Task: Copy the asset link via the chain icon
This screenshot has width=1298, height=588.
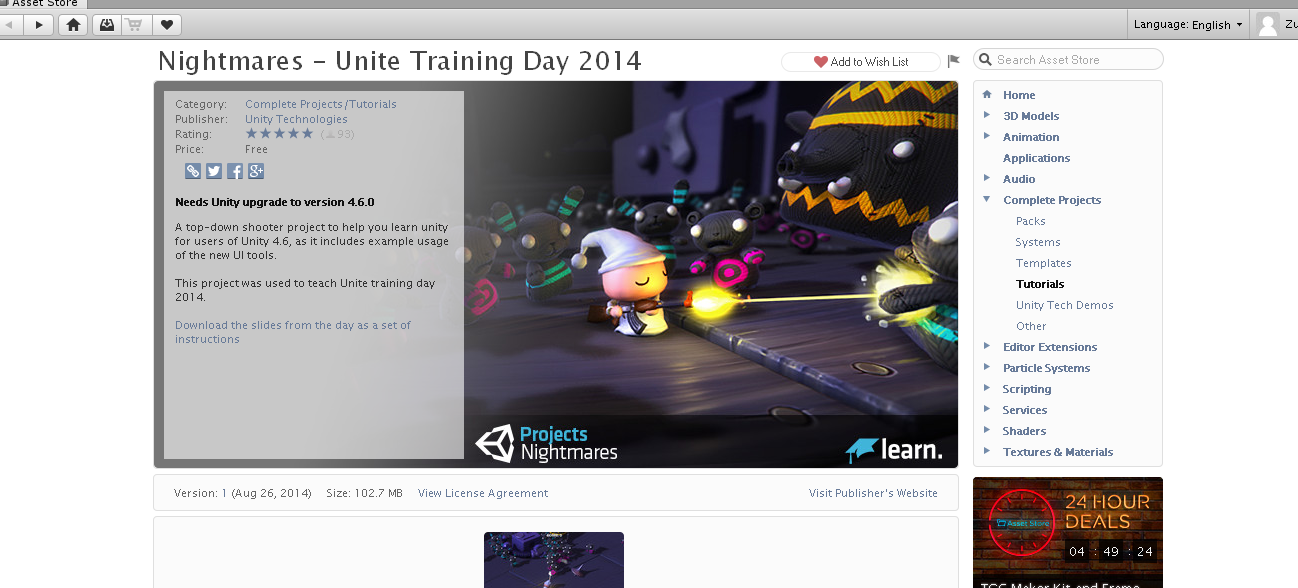Action: click(192, 170)
